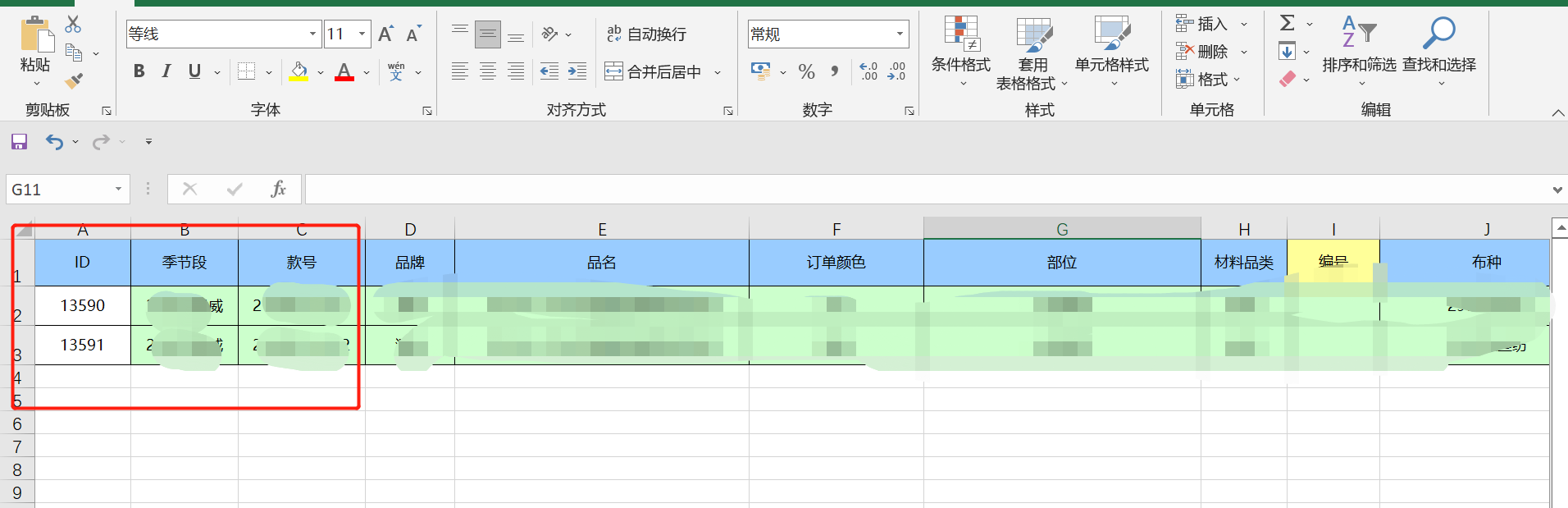The image size is (1568, 508).
Task: Open the Font dialog launcher
Action: click(427, 111)
